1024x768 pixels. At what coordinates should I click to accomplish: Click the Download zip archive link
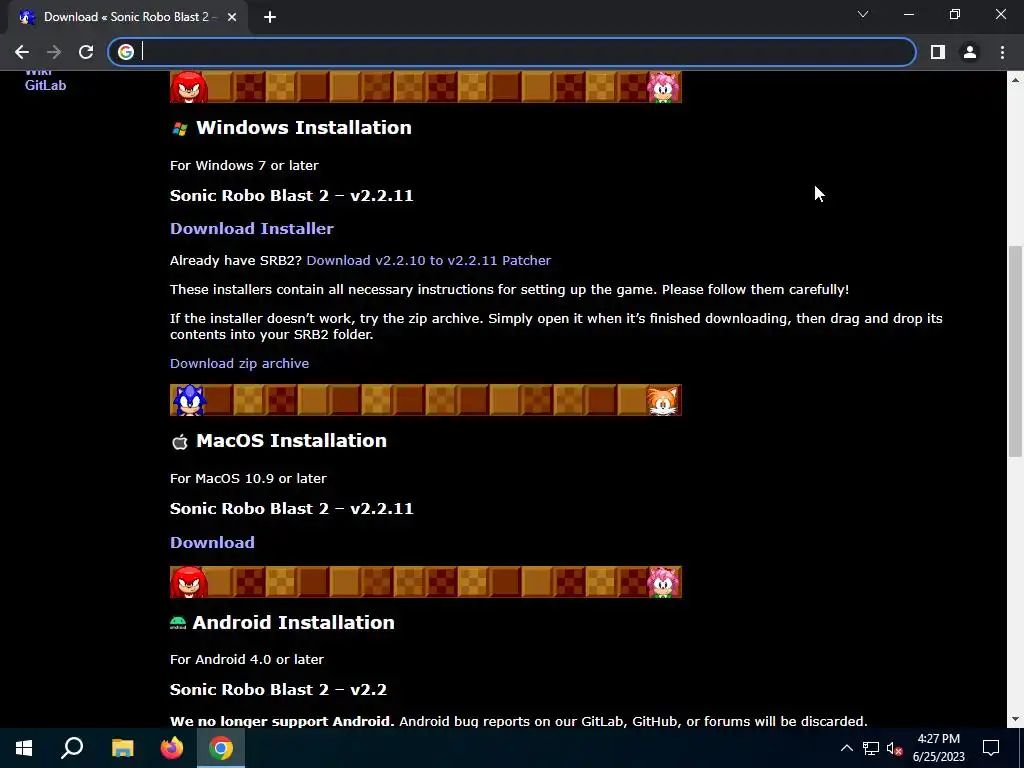coord(239,363)
